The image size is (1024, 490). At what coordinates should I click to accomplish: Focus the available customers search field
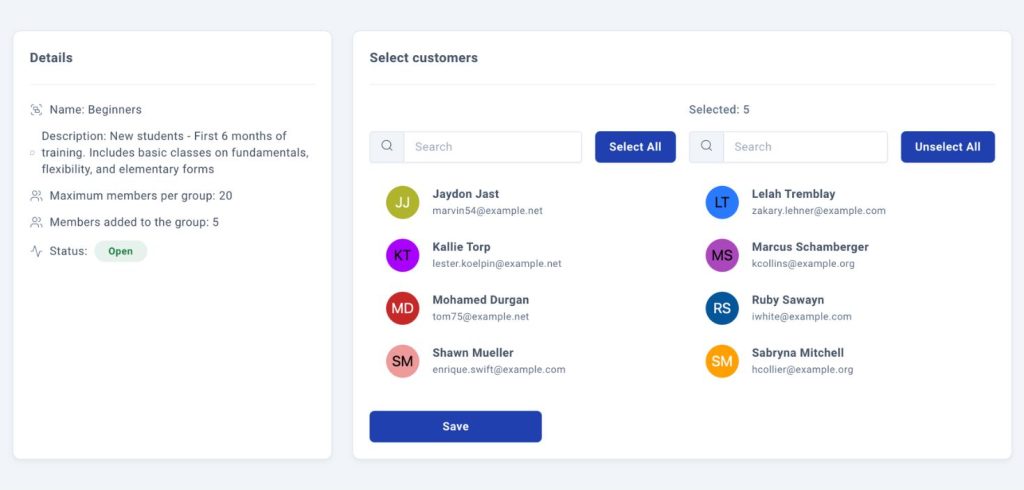point(492,147)
